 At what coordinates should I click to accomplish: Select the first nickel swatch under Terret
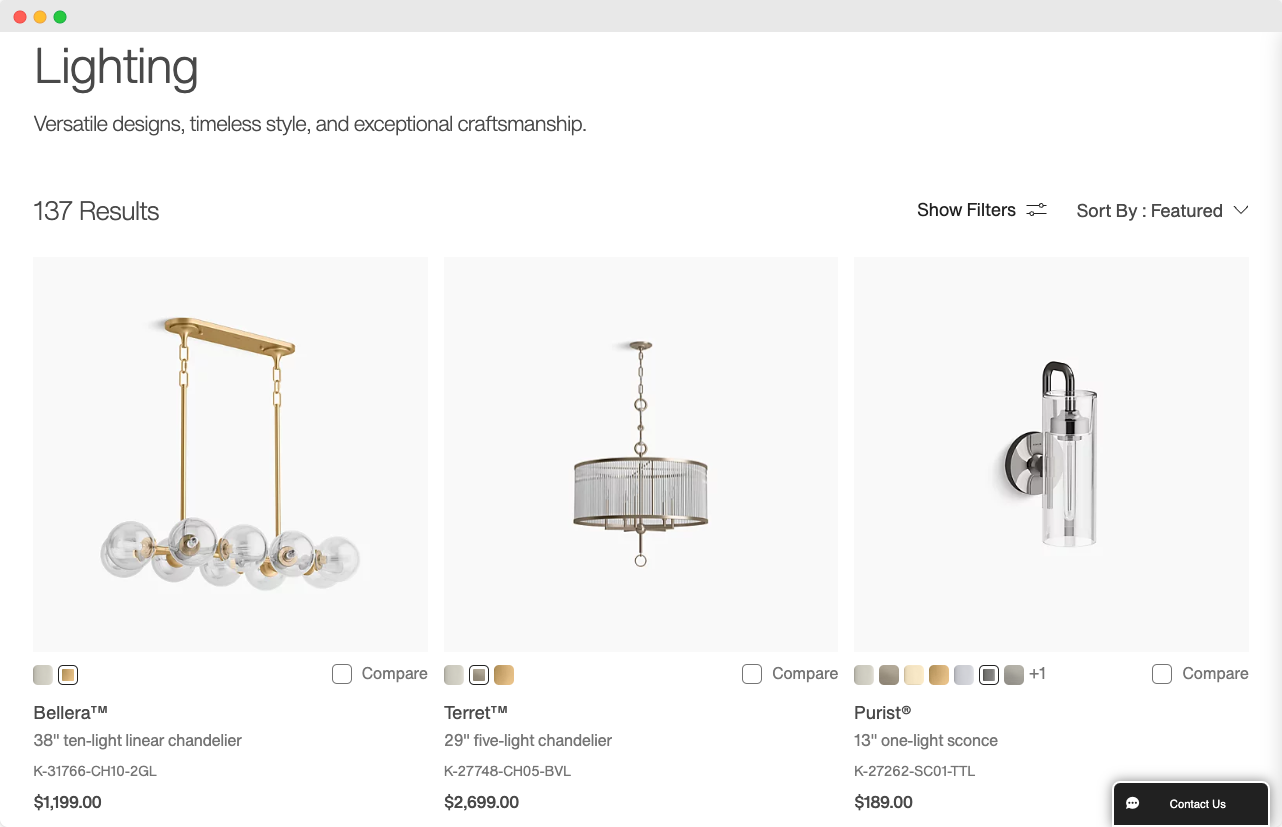click(454, 675)
